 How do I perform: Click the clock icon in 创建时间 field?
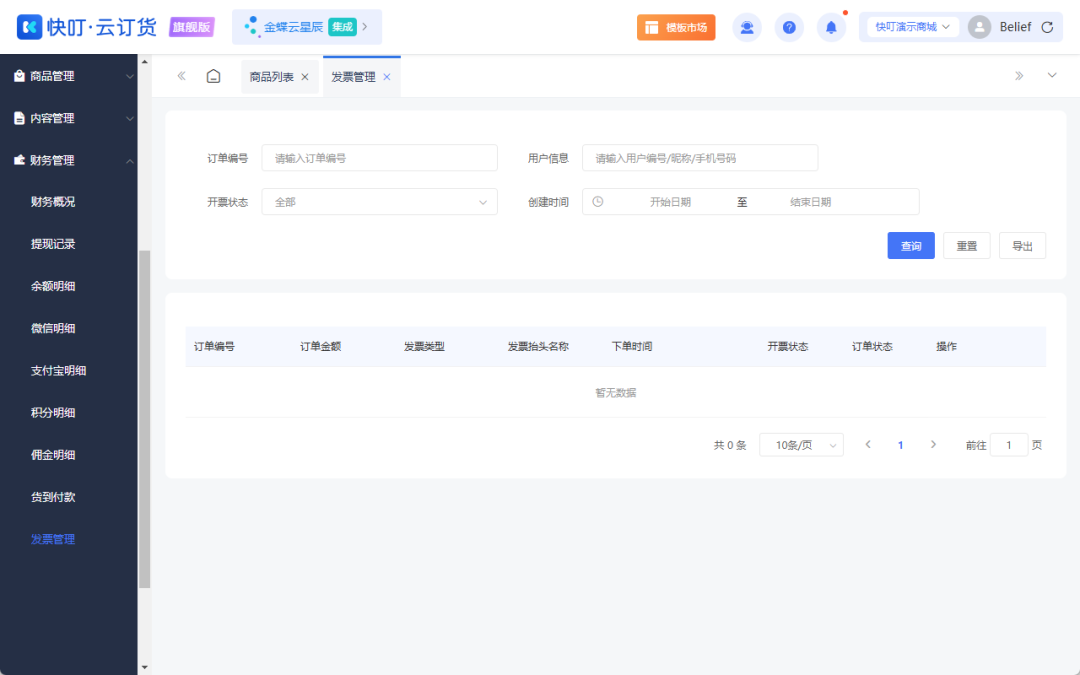click(x=599, y=201)
